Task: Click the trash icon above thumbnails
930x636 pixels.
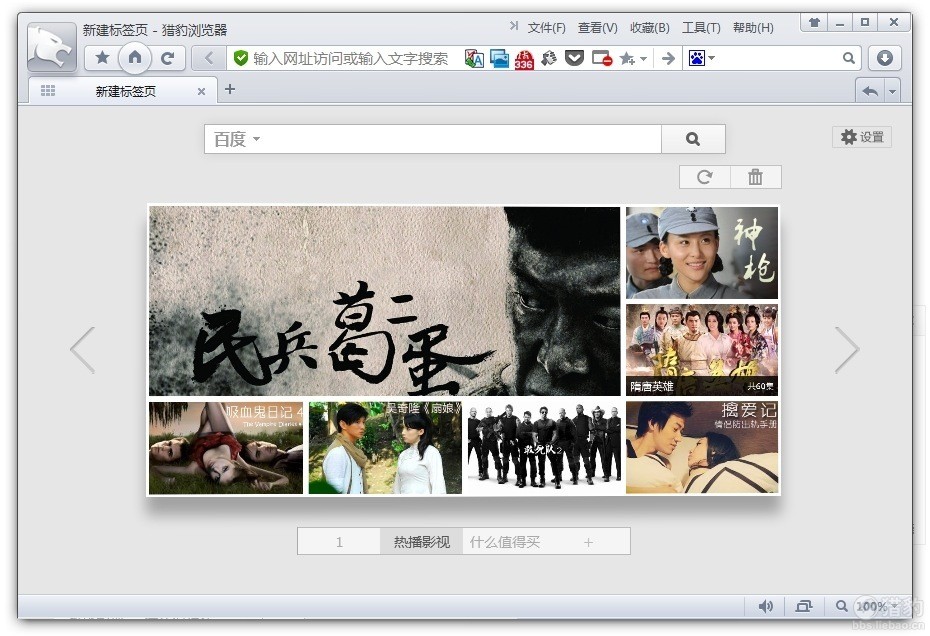Action: tap(755, 177)
